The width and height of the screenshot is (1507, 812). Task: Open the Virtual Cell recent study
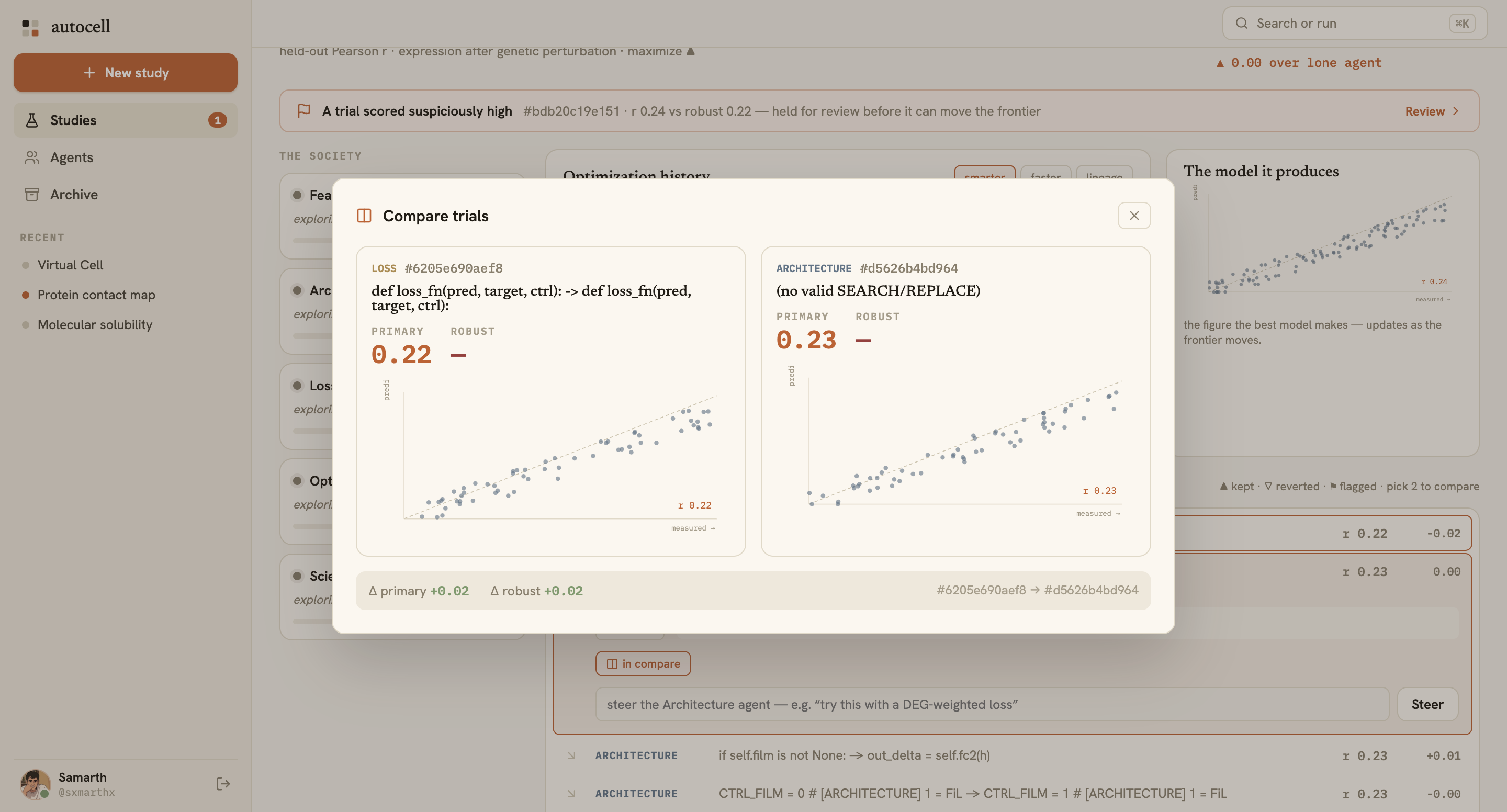tap(70, 265)
